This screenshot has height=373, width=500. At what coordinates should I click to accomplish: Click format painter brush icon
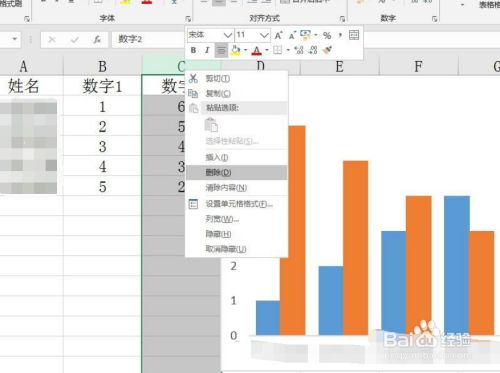[x=327, y=50]
